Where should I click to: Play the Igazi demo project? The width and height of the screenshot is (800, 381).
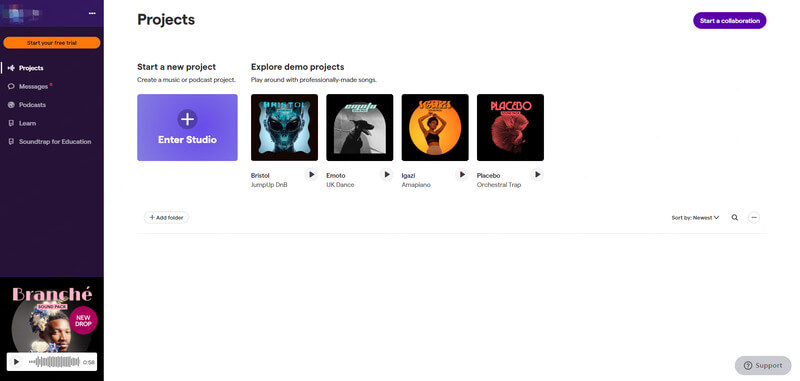pyautogui.click(x=462, y=175)
